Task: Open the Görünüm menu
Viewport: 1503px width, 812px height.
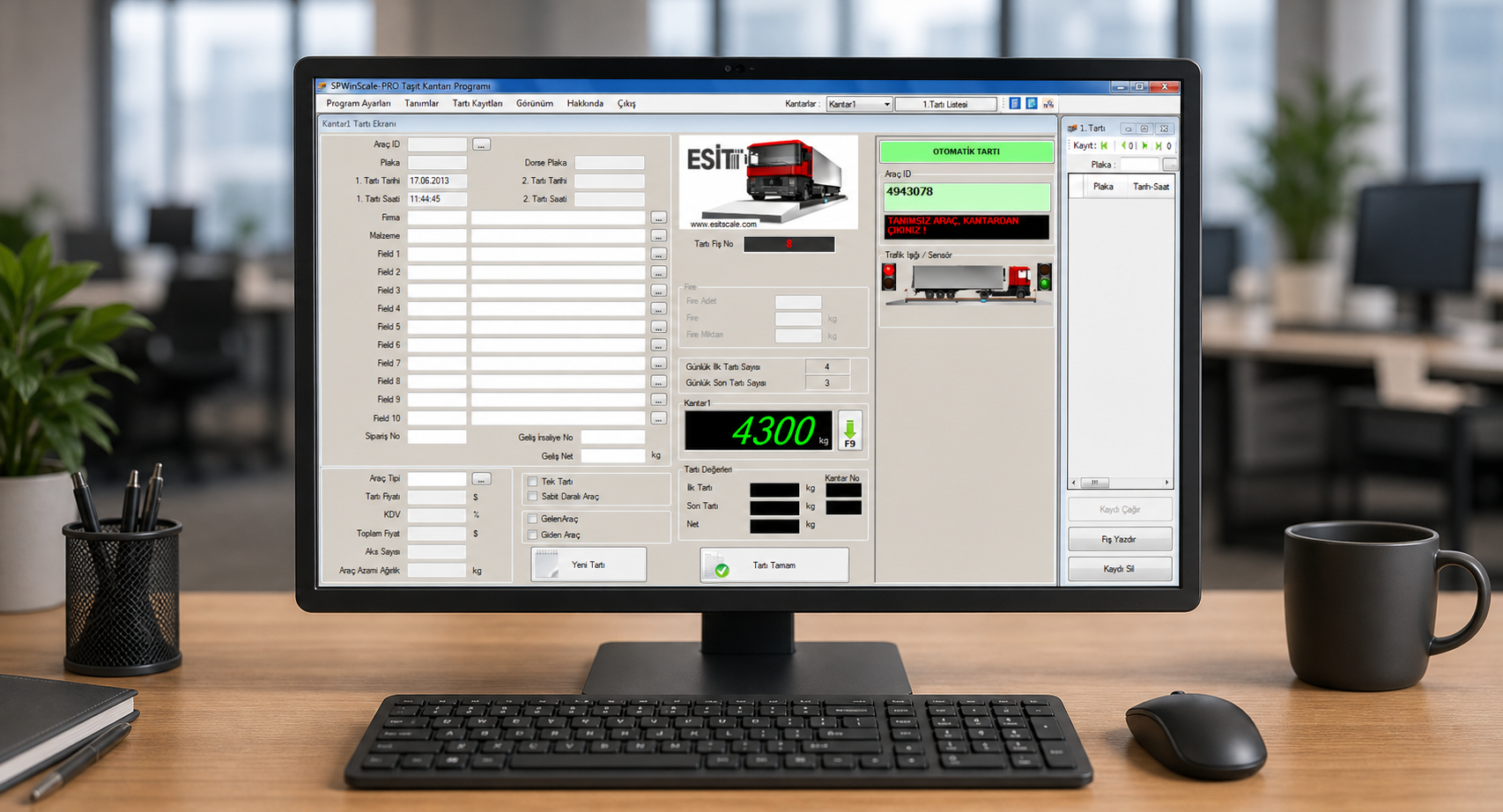Action: click(535, 104)
